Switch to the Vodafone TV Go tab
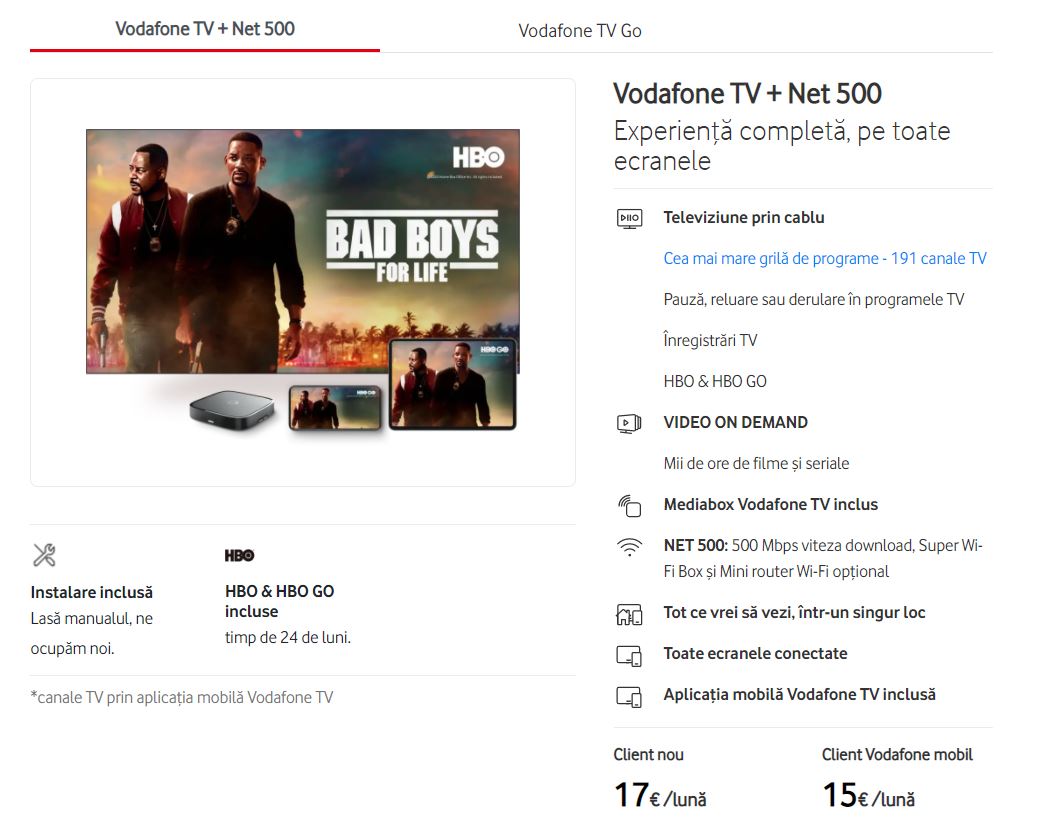Viewport: 1037px width, 830px height. pos(580,30)
